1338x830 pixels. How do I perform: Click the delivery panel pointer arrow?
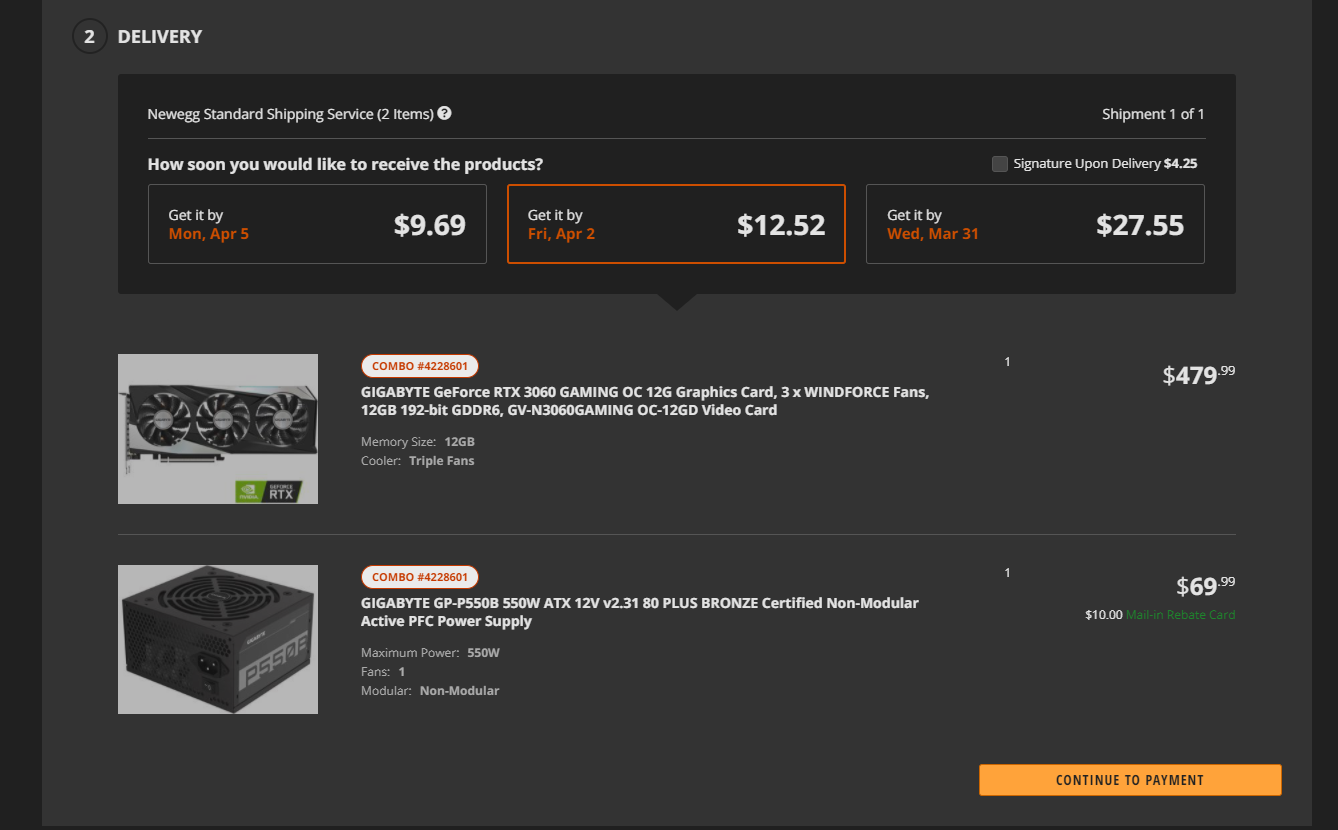pyautogui.click(x=676, y=301)
